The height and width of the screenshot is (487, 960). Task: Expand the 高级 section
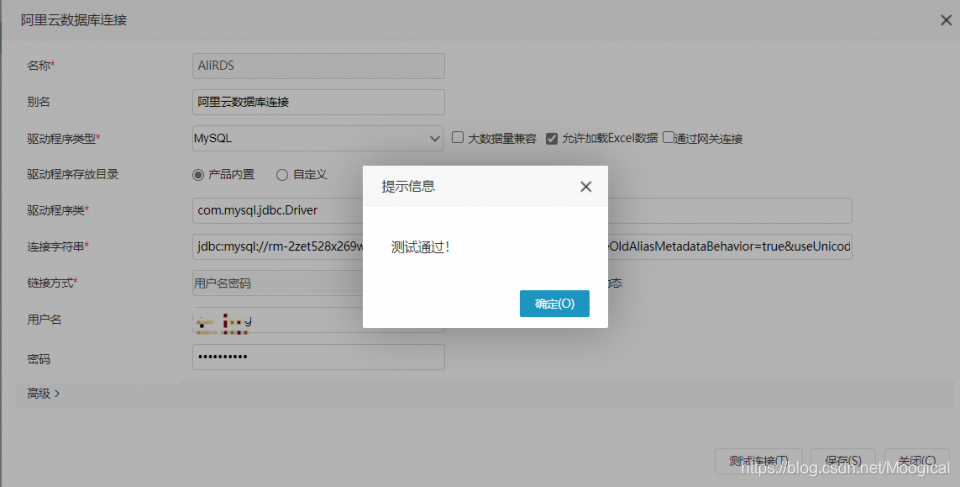click(x=43, y=394)
